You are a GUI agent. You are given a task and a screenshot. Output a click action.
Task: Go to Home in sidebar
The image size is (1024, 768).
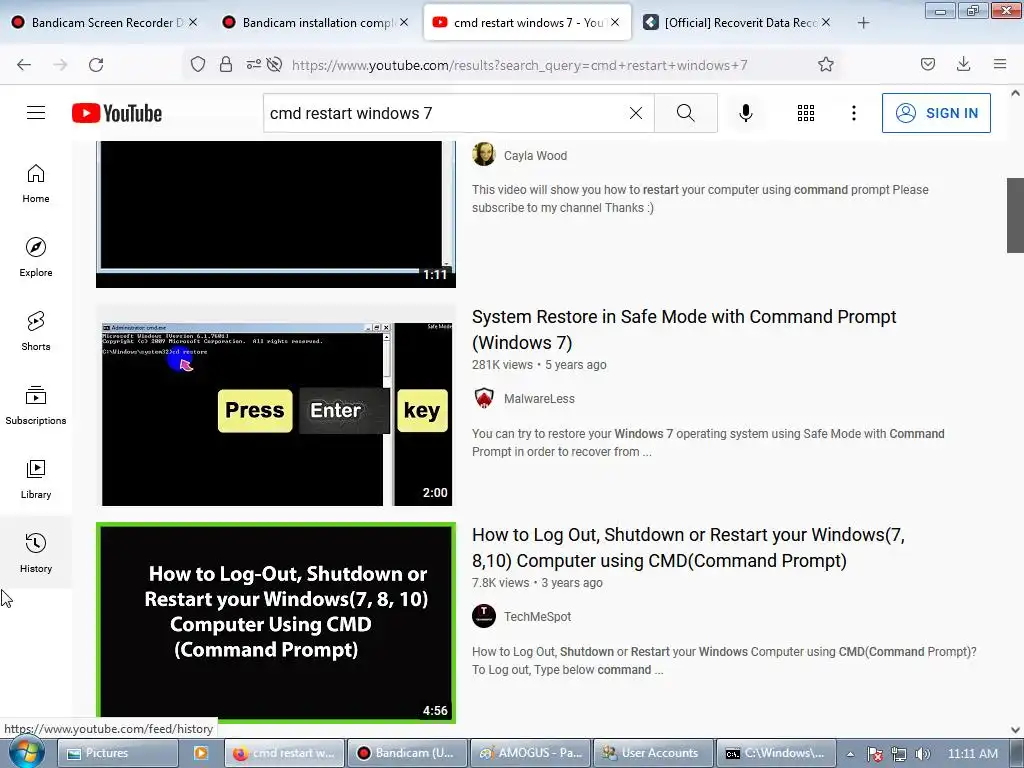pyautogui.click(x=36, y=184)
